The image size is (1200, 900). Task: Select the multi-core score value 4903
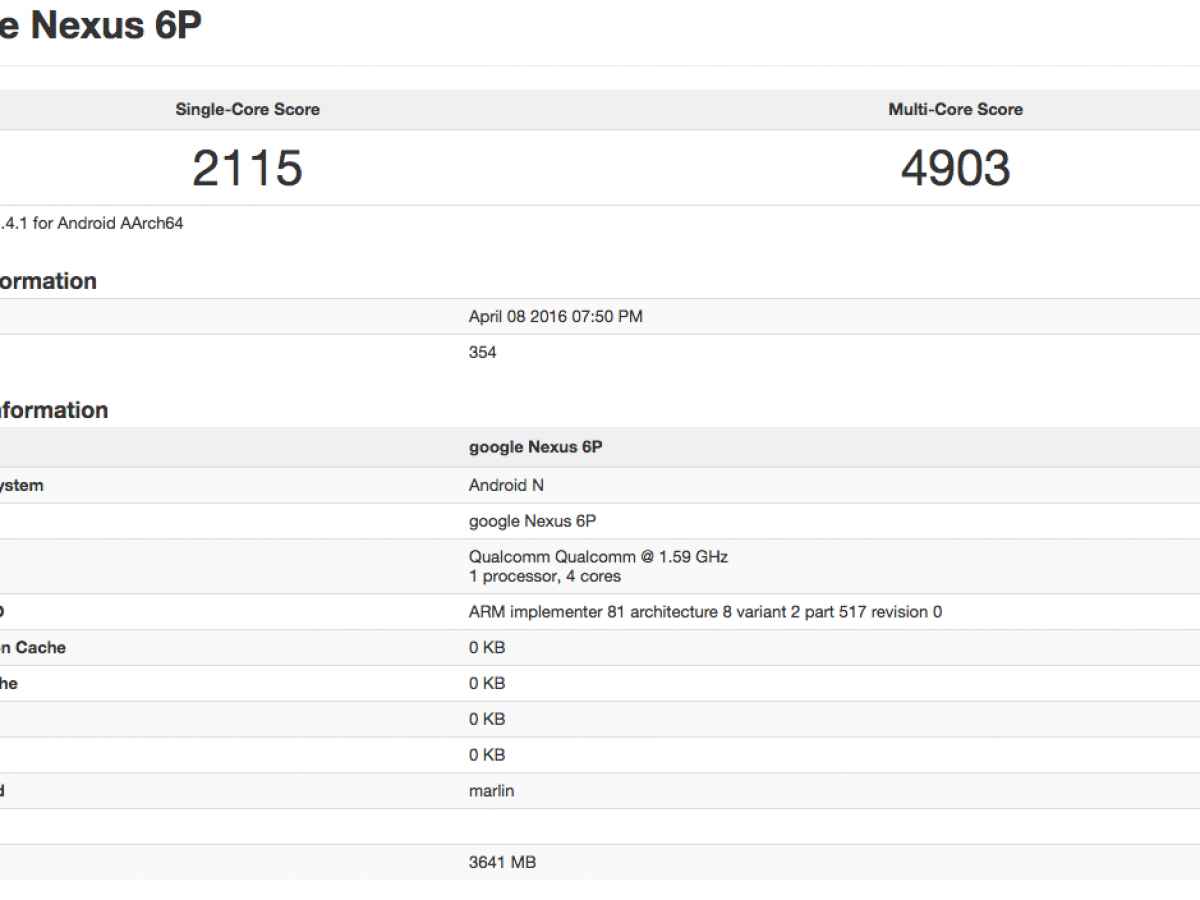955,168
